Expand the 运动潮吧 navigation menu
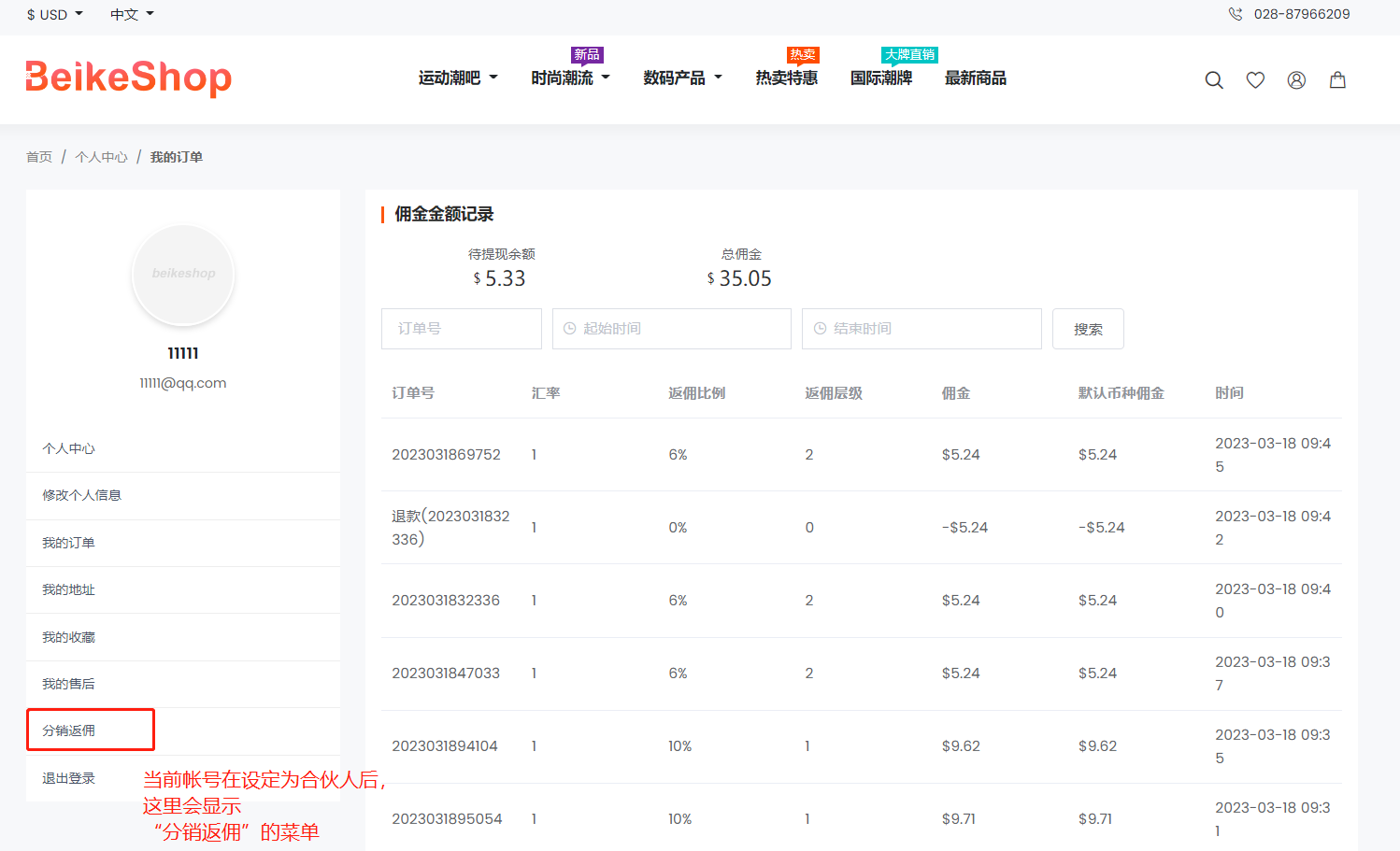 tap(458, 78)
